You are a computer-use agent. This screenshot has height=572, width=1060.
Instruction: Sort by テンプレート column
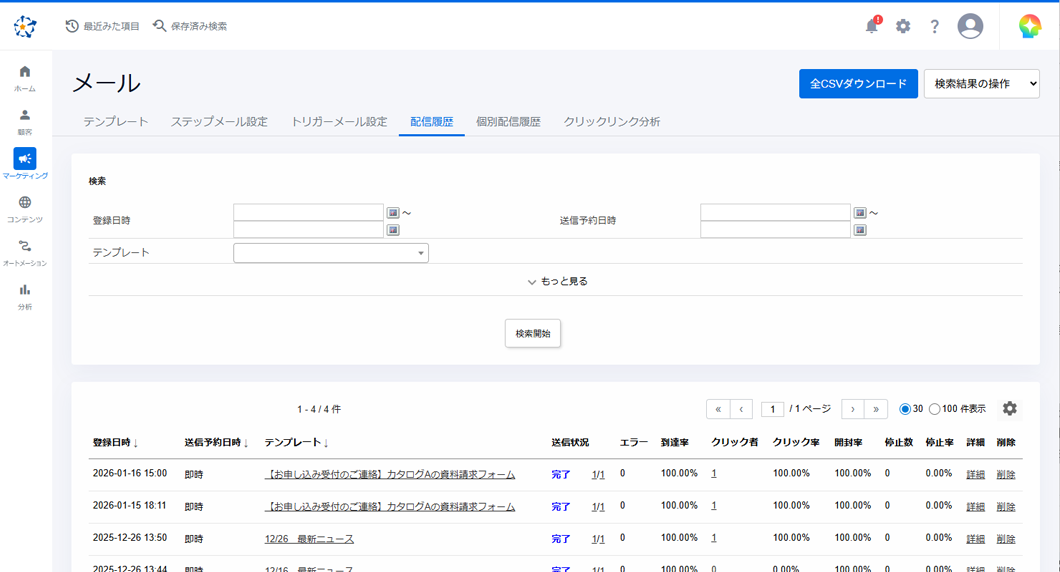point(296,442)
